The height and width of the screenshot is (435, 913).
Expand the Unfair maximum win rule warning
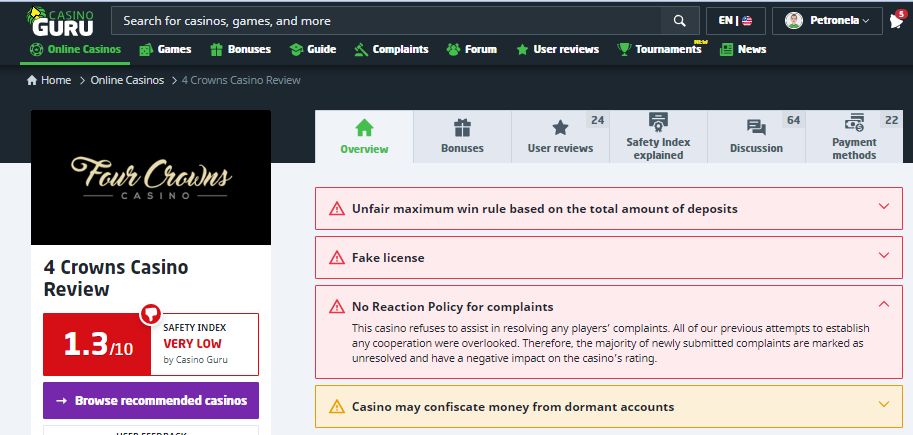click(x=883, y=207)
